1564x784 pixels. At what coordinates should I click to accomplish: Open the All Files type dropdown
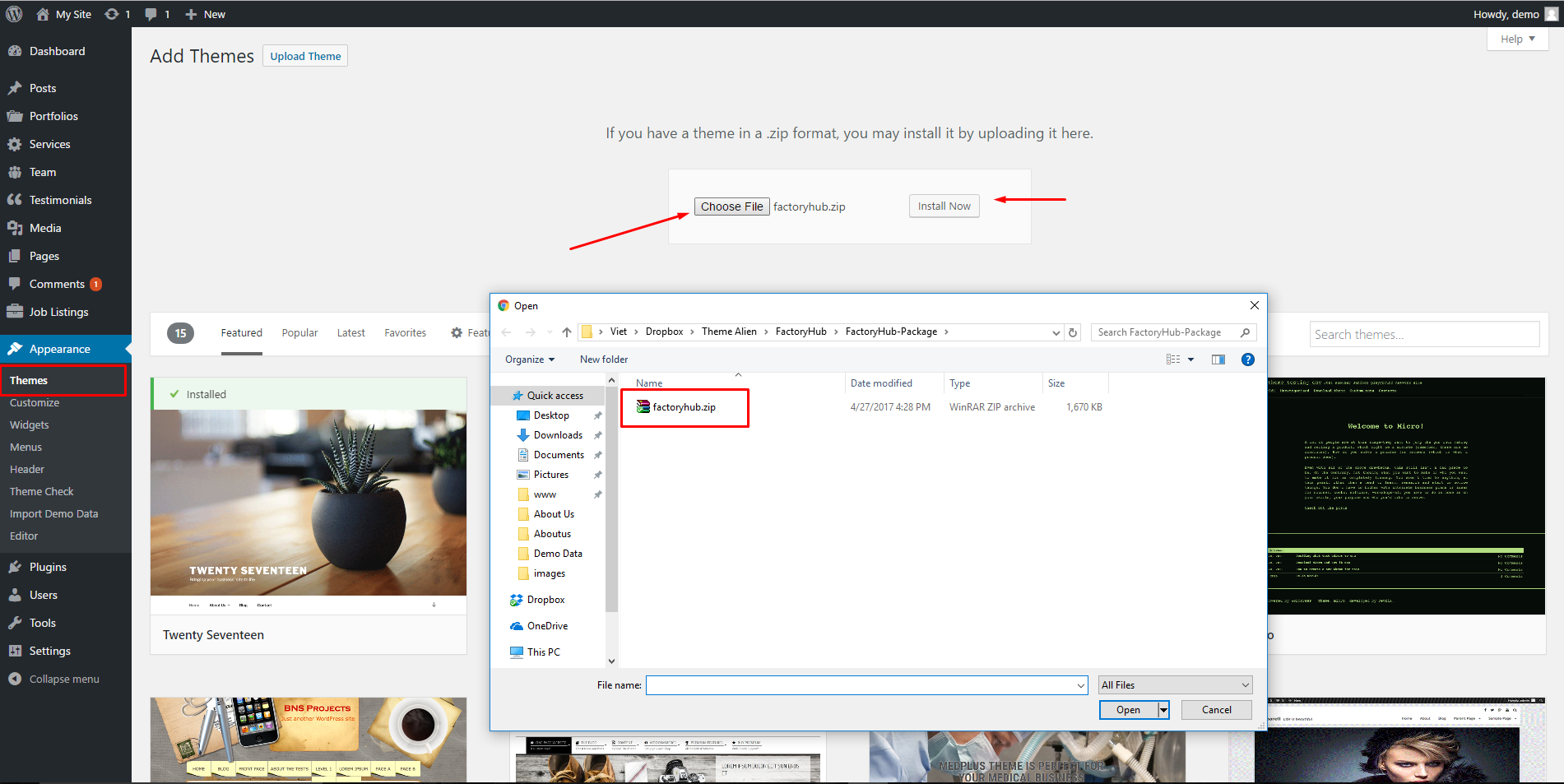tap(1175, 685)
